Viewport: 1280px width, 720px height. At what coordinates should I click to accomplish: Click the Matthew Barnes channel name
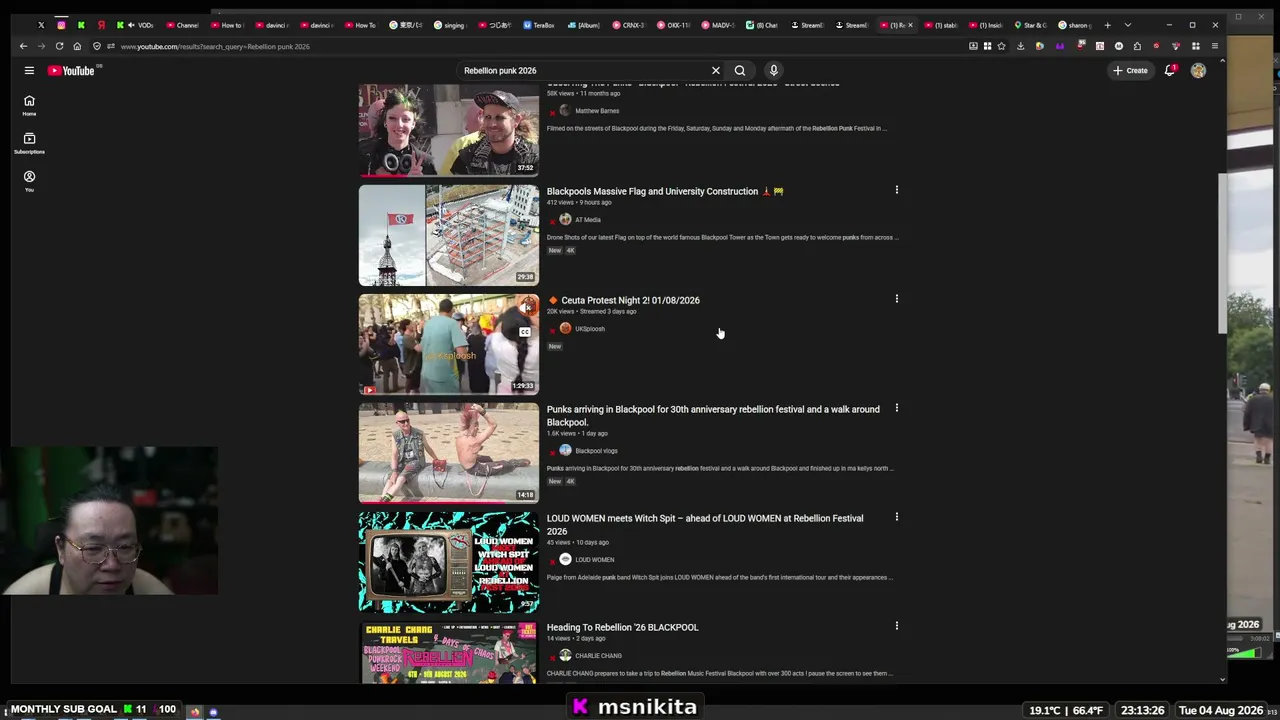click(x=597, y=111)
